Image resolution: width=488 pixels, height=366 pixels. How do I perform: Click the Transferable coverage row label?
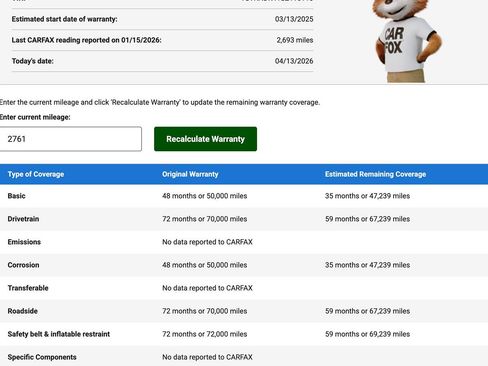[28, 288]
